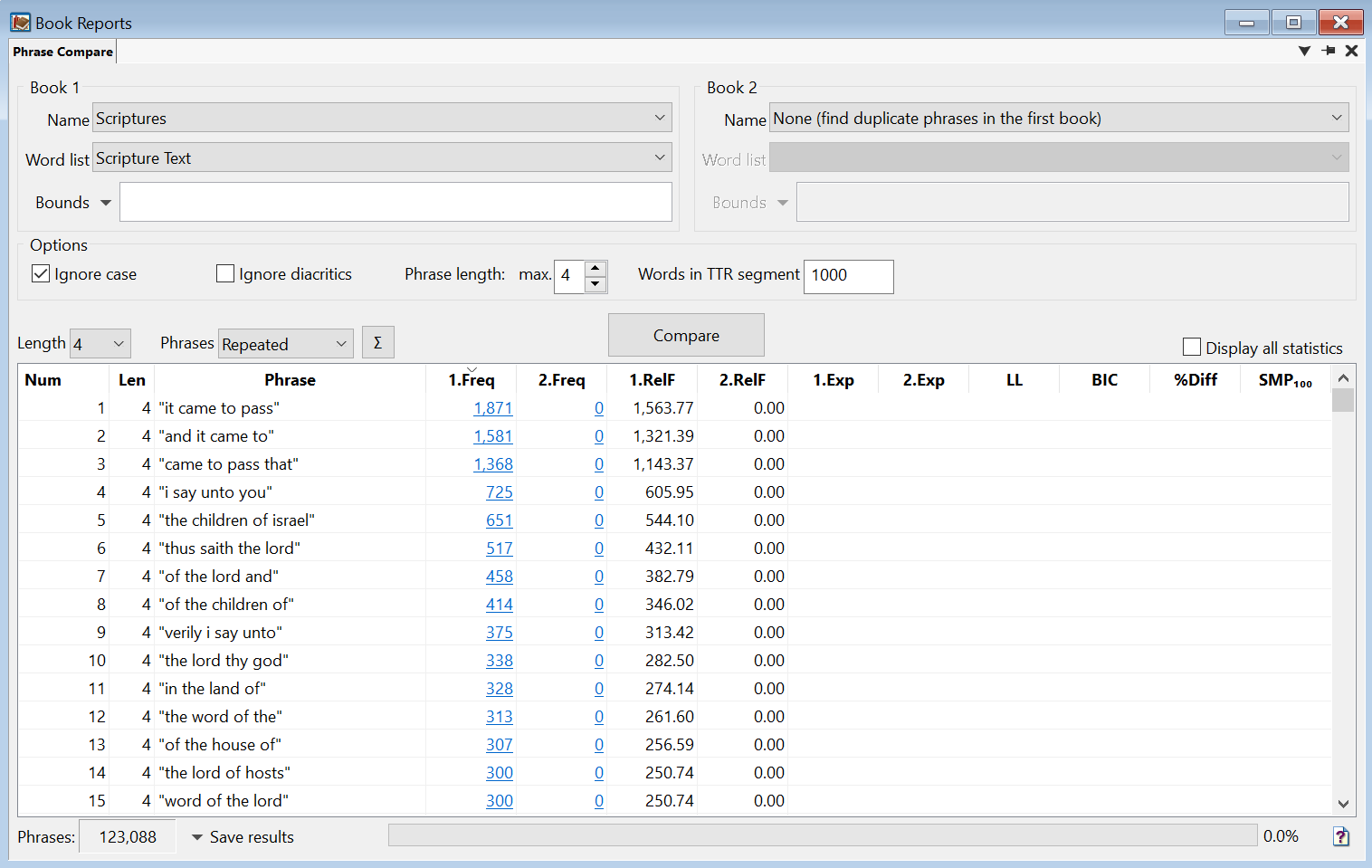
Task: Click the sigma summary statistics button
Action: (x=377, y=343)
